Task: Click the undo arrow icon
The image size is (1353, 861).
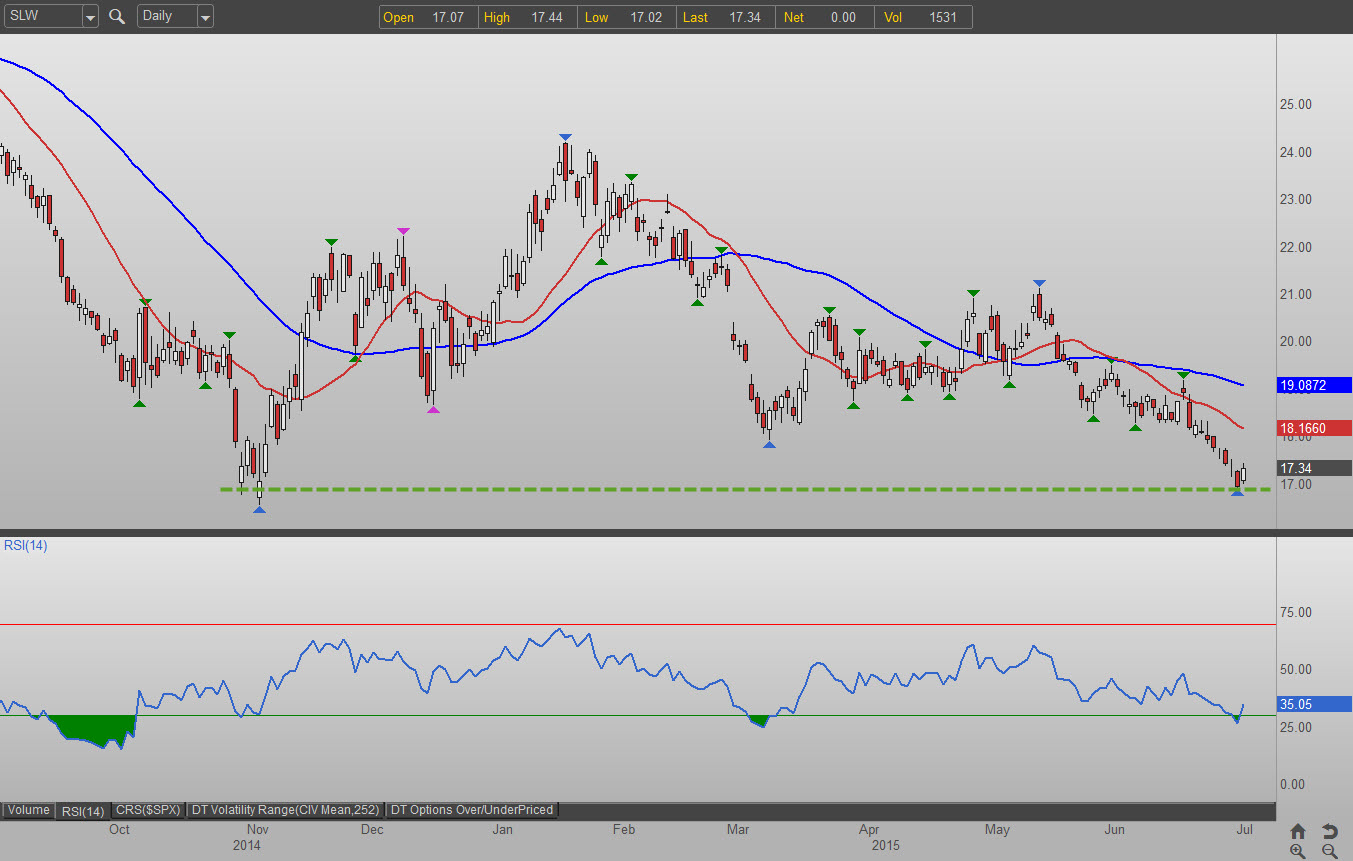Action: (x=1329, y=831)
